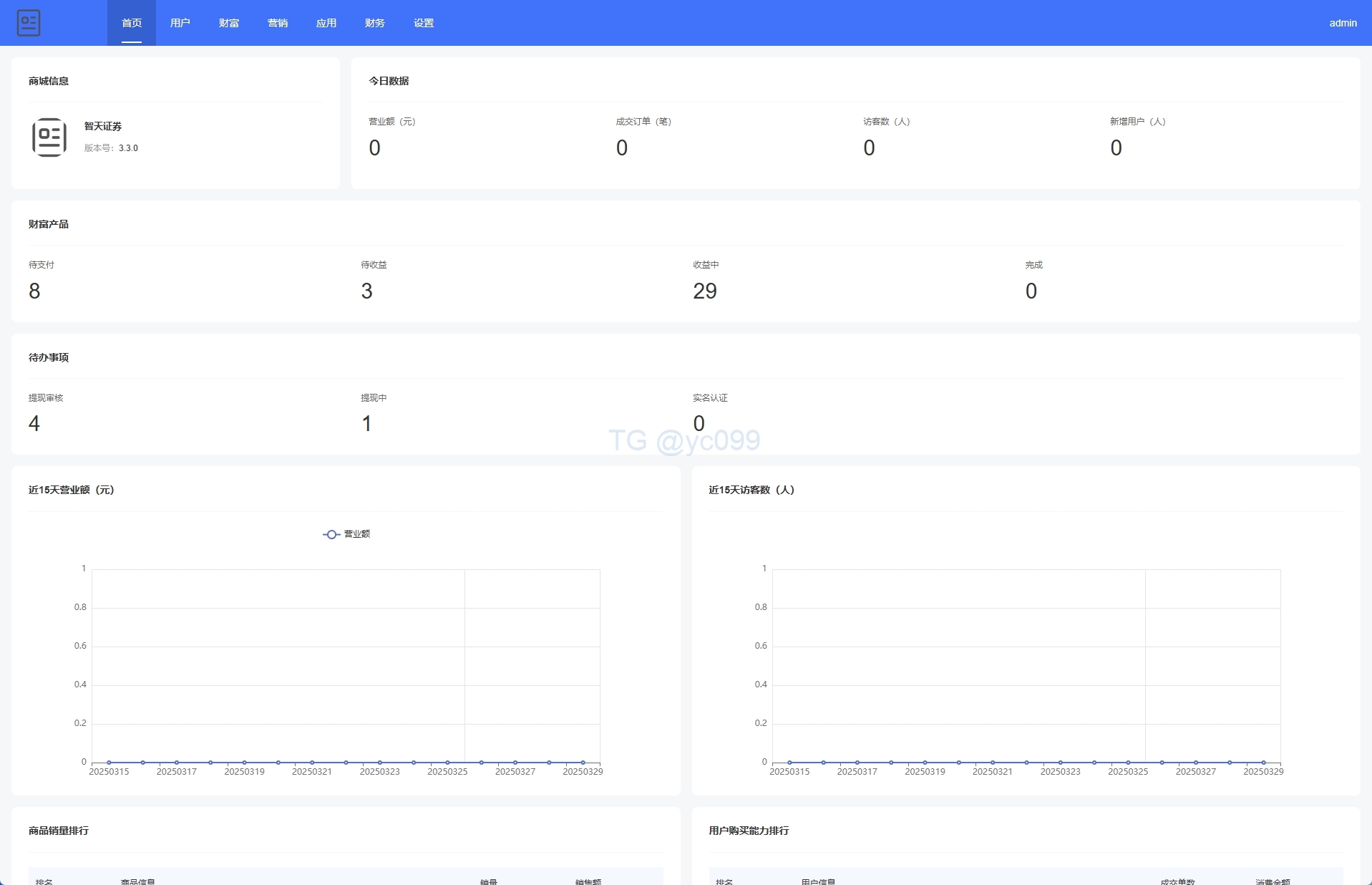The height and width of the screenshot is (885, 1372).
Task: Click the 待支付 count of 8
Action: click(x=34, y=291)
